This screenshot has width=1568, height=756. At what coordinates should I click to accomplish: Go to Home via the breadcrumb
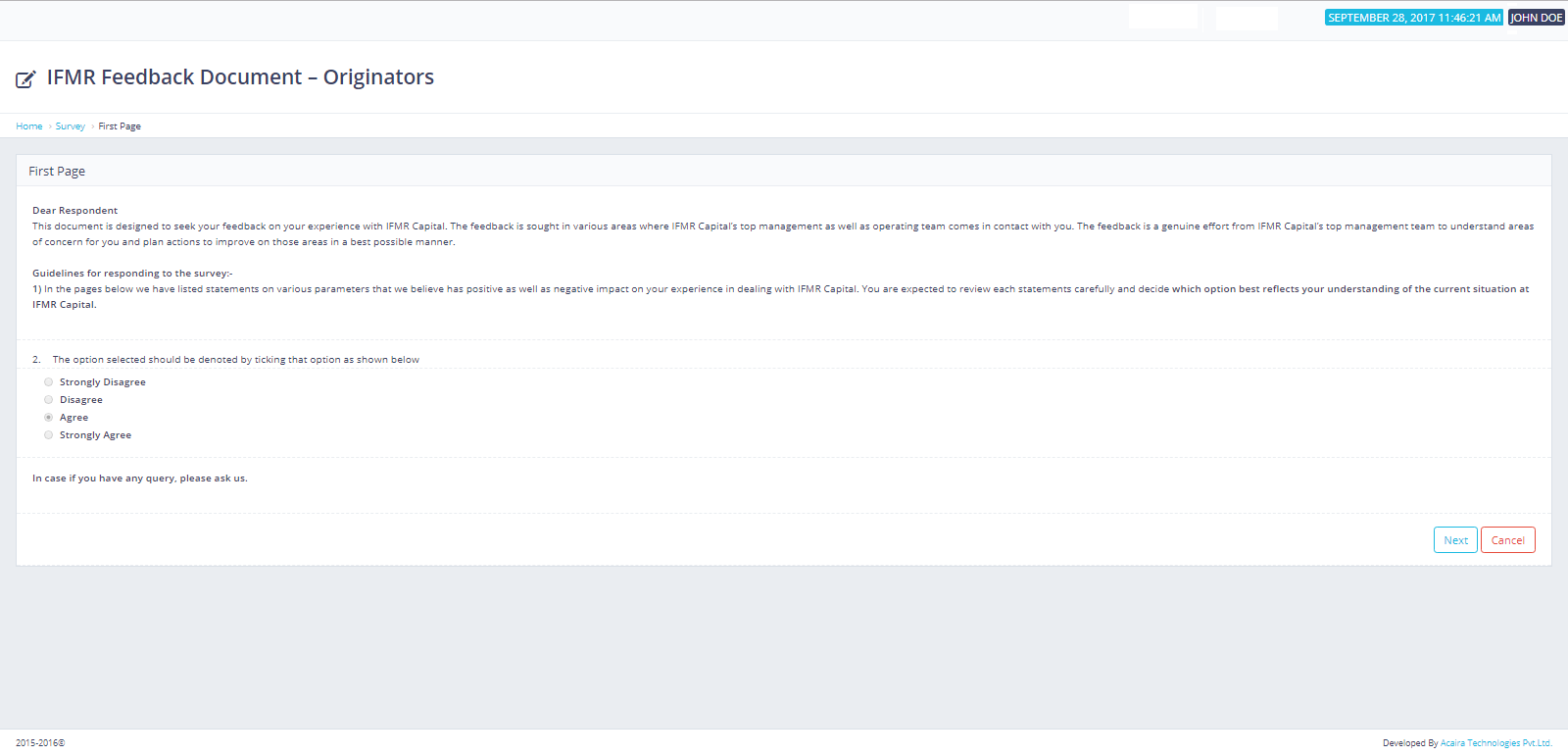(x=29, y=126)
